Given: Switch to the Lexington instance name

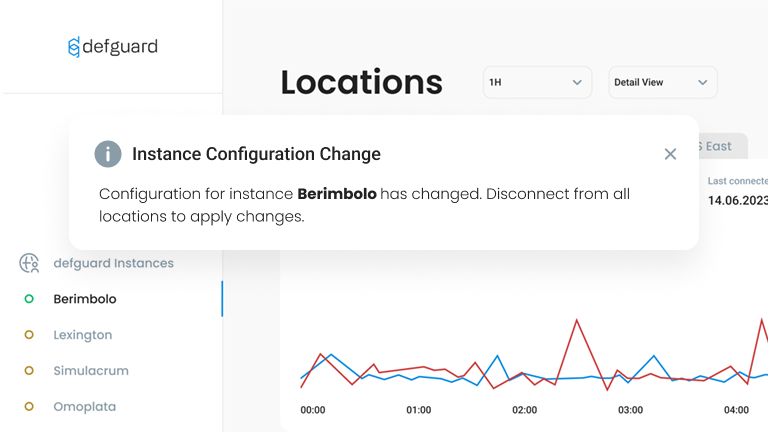Looking at the screenshot, I should point(83,335).
